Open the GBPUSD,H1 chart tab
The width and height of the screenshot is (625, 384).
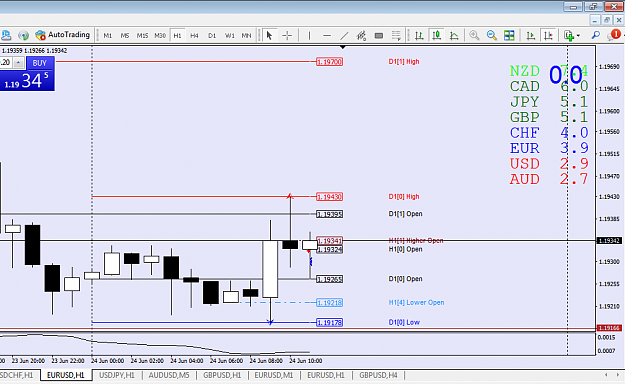222,375
